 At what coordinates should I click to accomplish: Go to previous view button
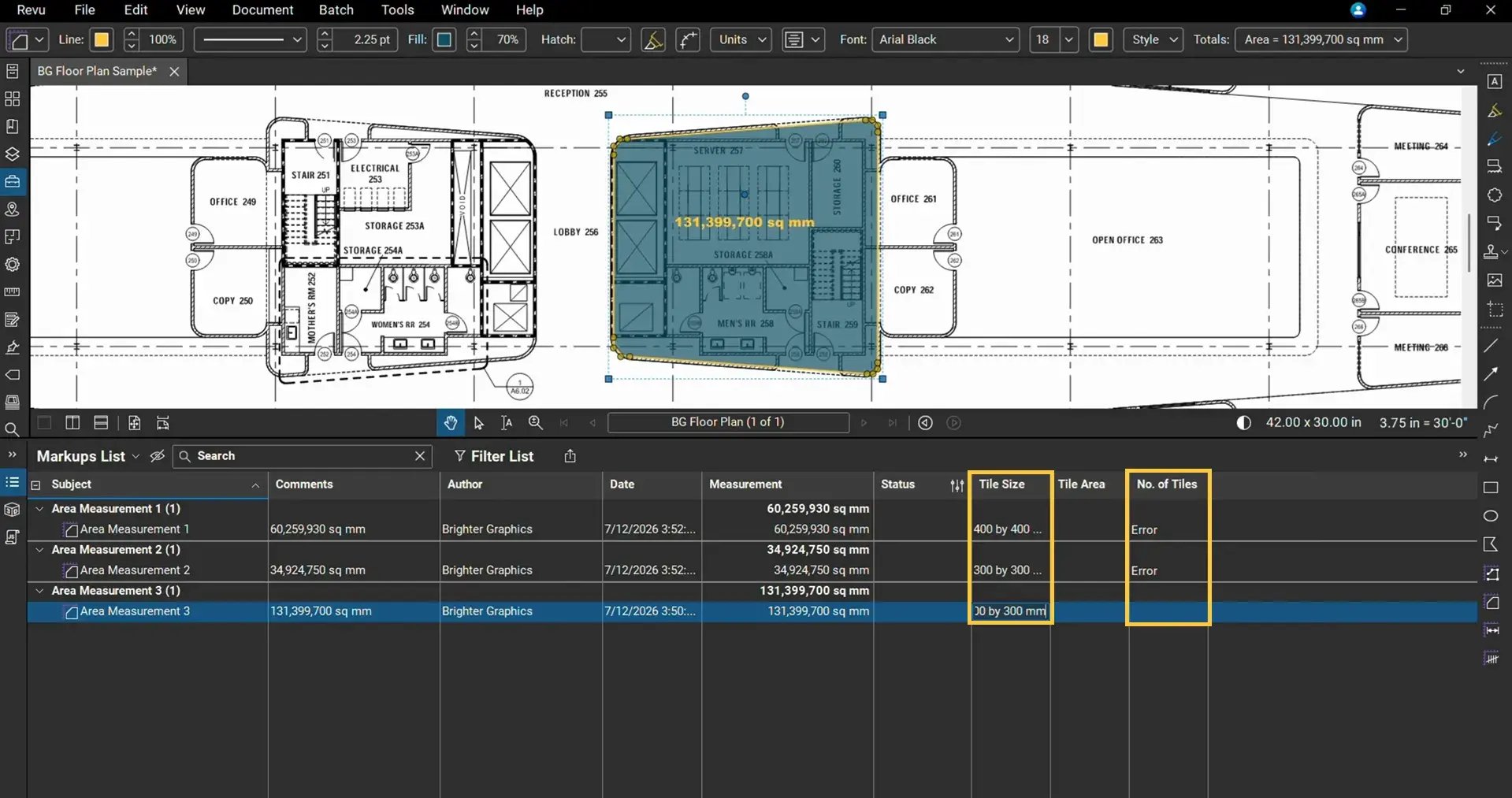click(925, 423)
